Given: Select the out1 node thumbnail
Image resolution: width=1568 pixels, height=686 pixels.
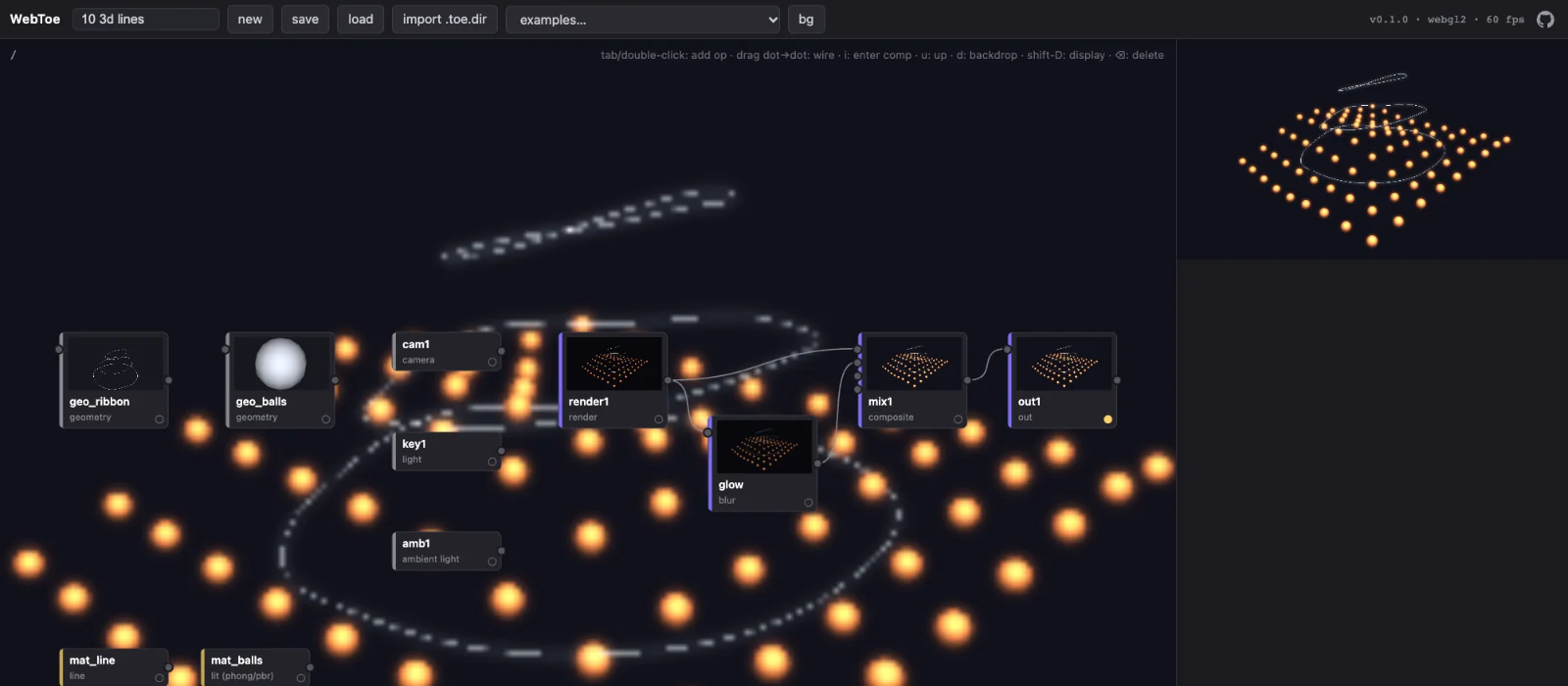Looking at the screenshot, I should pos(1063,364).
